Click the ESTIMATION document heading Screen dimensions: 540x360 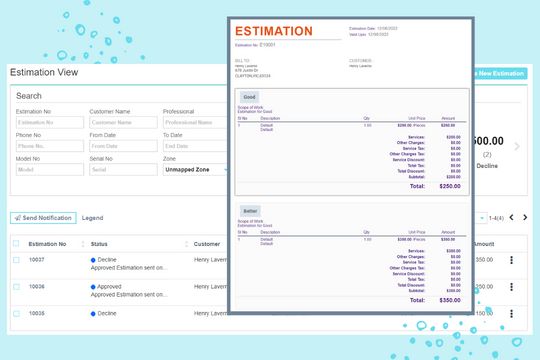coord(274,31)
